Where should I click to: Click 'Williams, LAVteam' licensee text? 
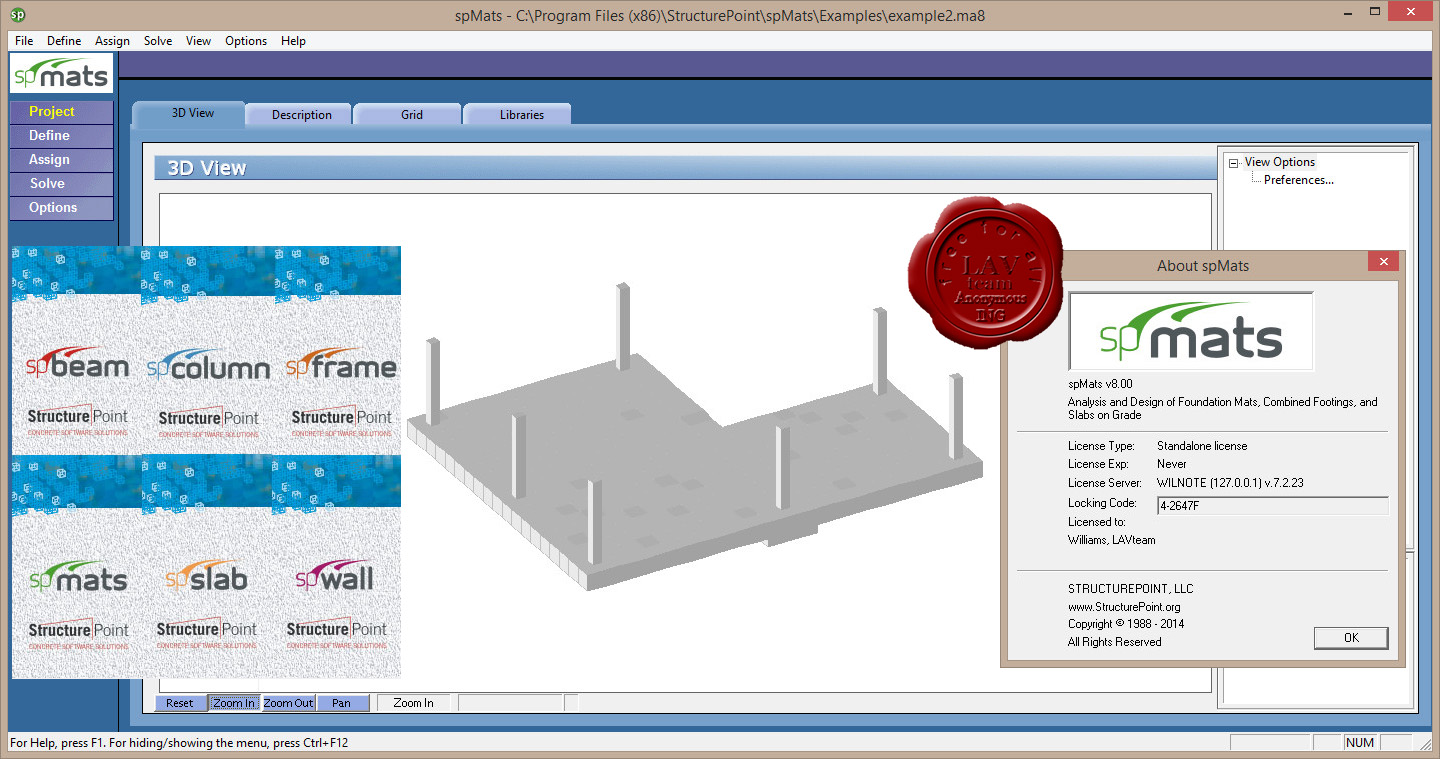coord(1111,540)
